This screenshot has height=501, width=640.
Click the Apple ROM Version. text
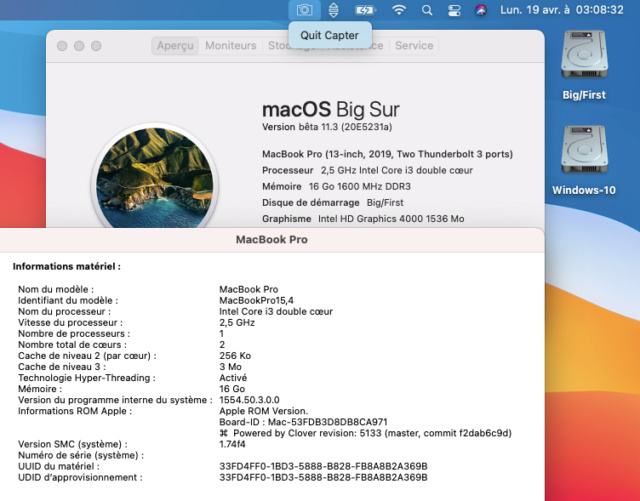pyautogui.click(x=264, y=411)
